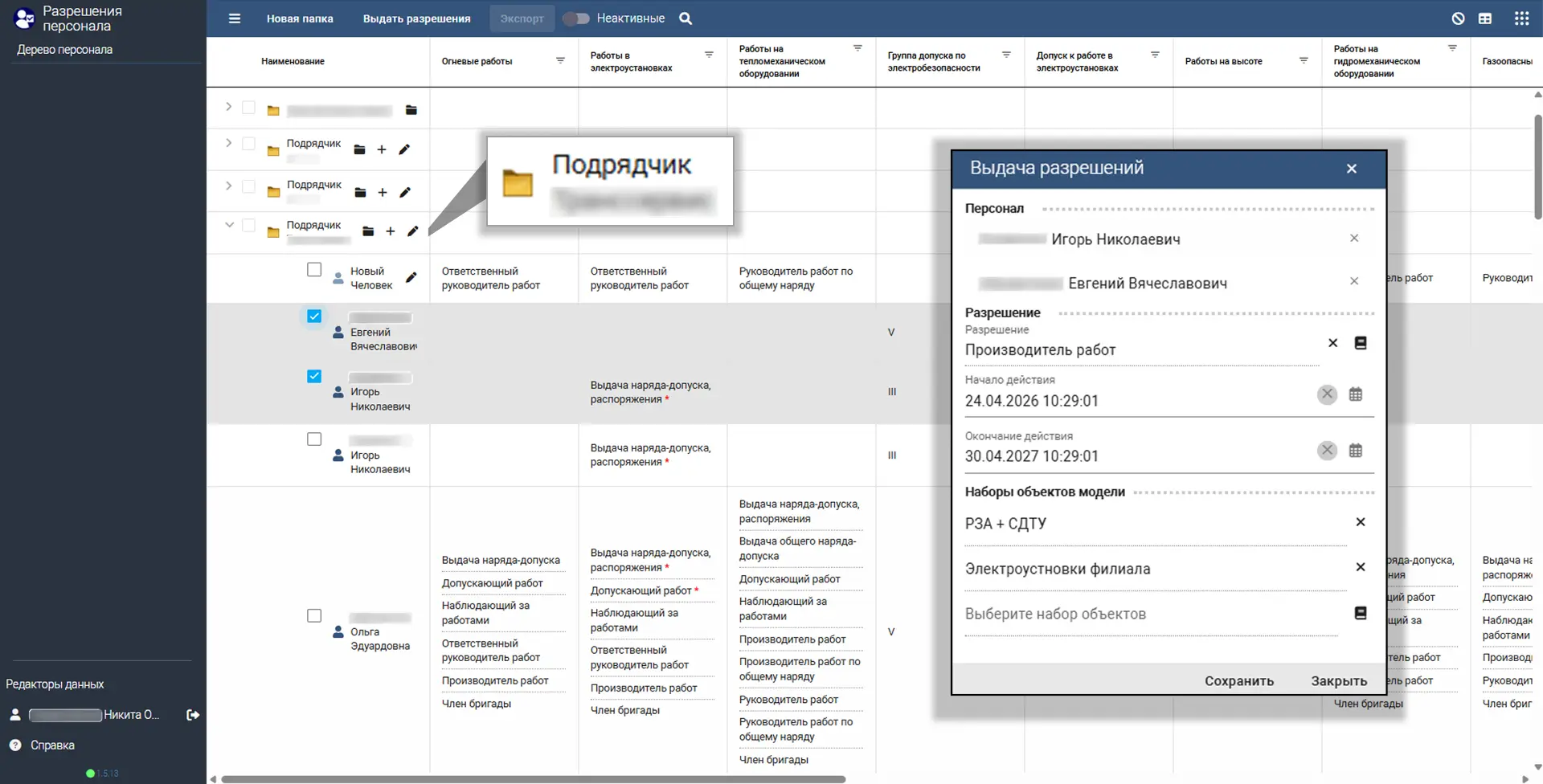Screen dimensions: 1543x784
Task: Click the horizontal scrollbar at the bottom
Action: 533,779
